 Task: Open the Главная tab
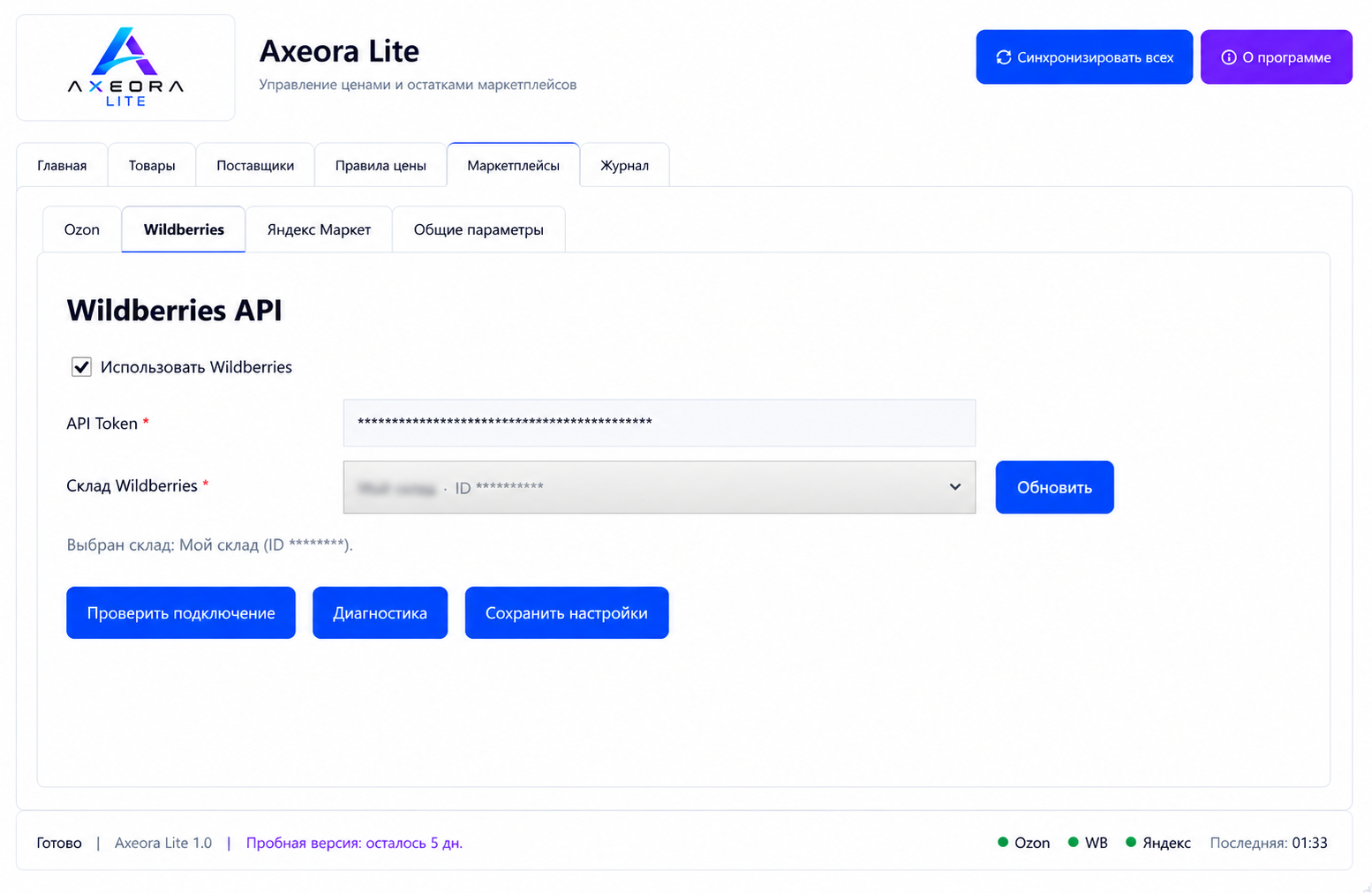click(62, 165)
